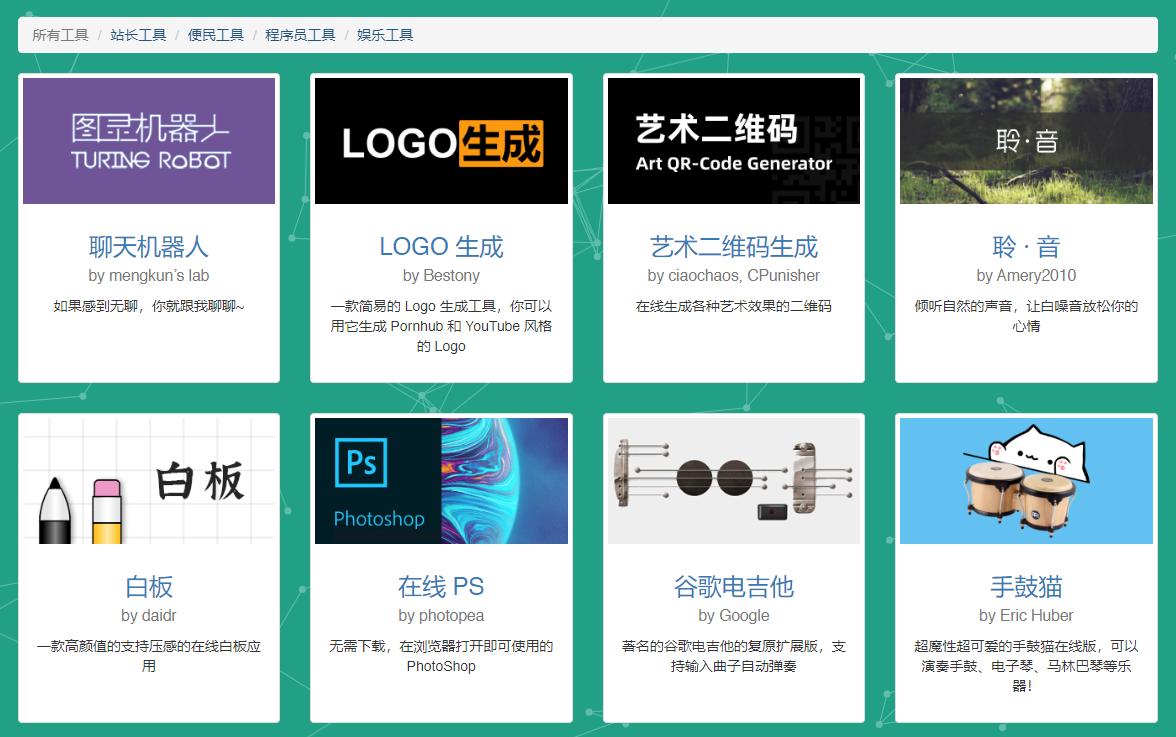Click the electric guitar strings image
Screen dimensions: 1176x737
click(x=733, y=480)
